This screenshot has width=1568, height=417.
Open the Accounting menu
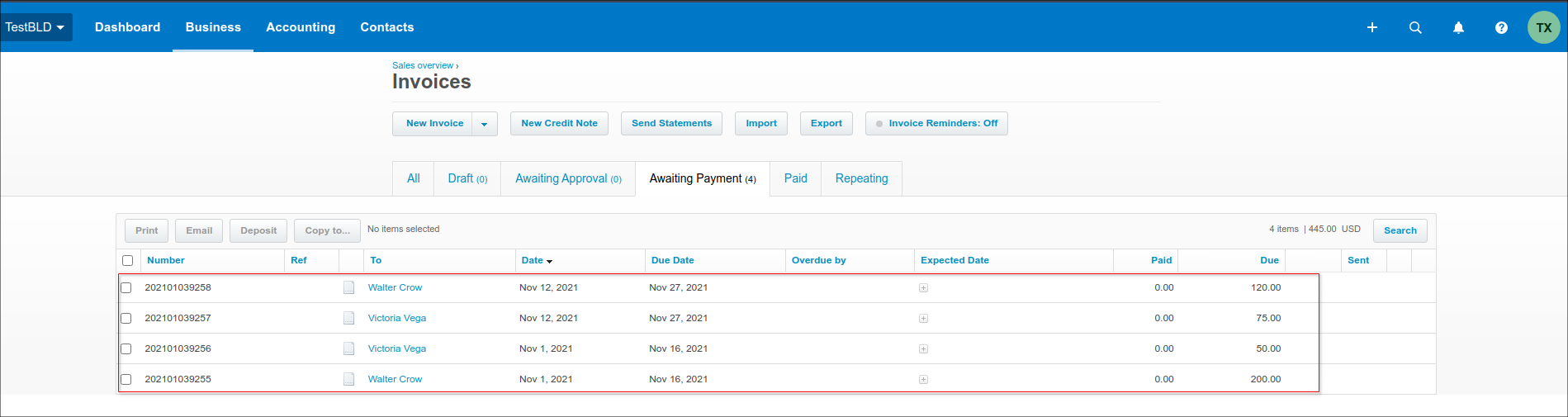click(x=301, y=27)
